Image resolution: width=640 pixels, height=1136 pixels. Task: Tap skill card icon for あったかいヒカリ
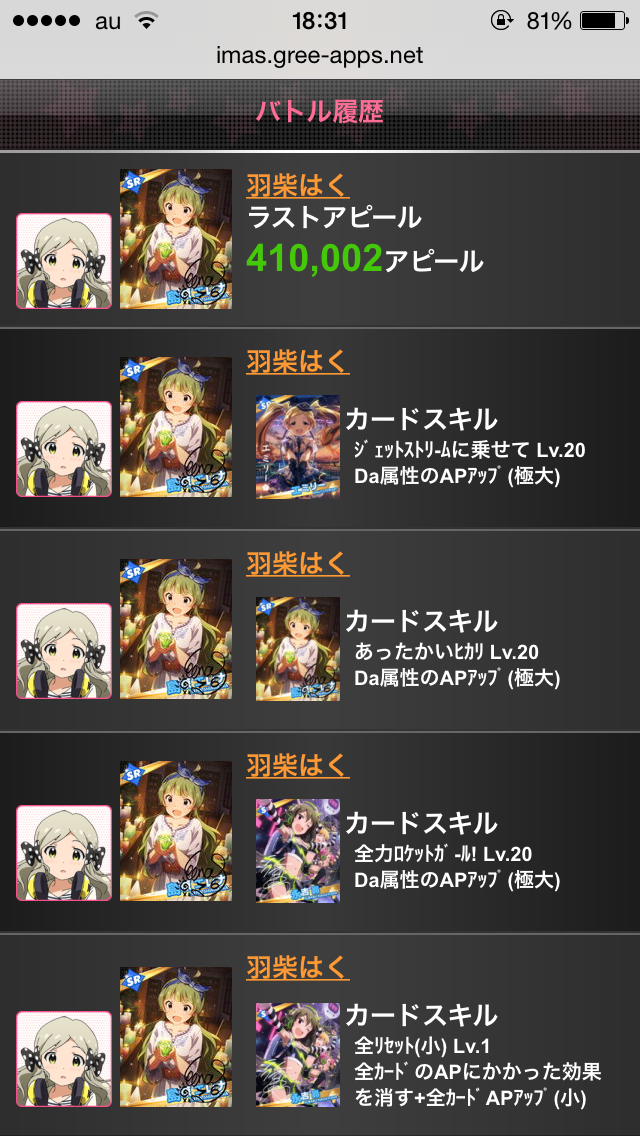pos(298,649)
